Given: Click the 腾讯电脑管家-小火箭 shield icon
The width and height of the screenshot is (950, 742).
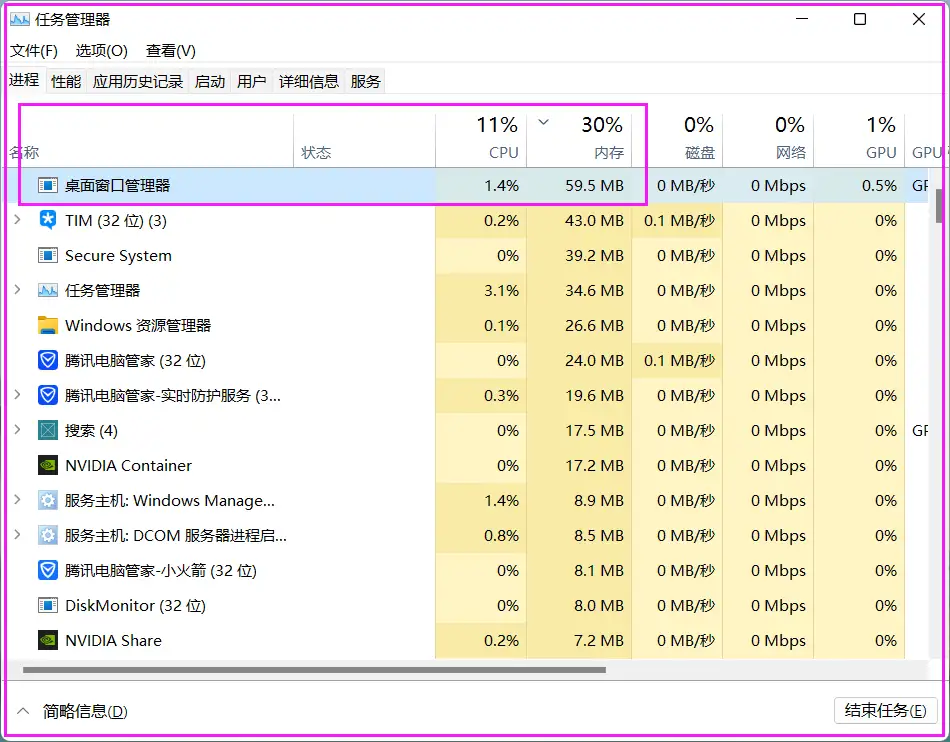Looking at the screenshot, I should point(48,571).
